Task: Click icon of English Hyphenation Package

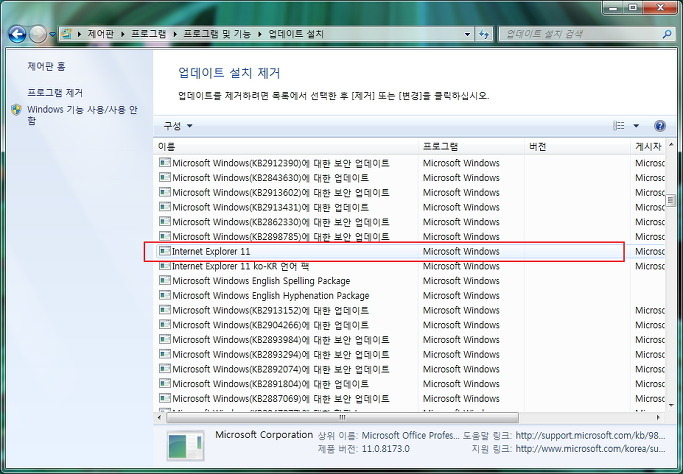Action: 164,295
